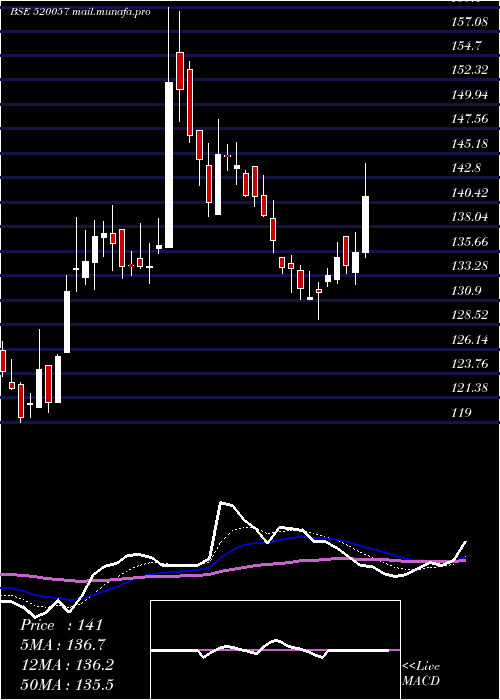The height and width of the screenshot is (700, 500).
Task: Click the latest white candlestick at far right
Action: click(x=365, y=224)
